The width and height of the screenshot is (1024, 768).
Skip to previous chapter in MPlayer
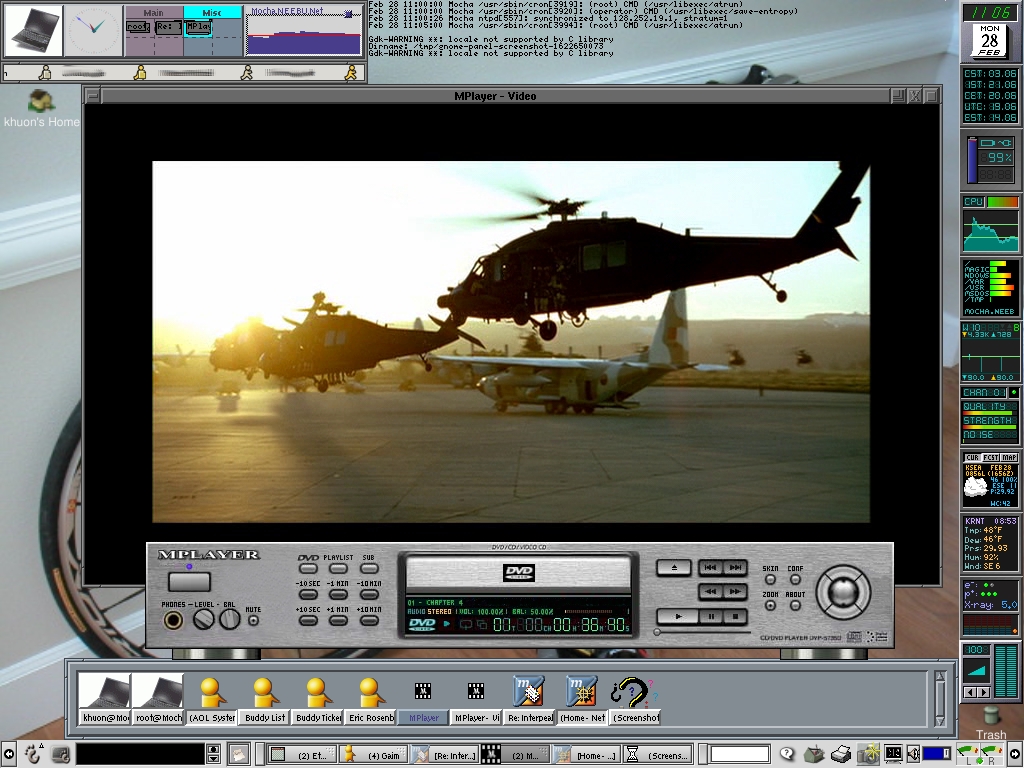click(711, 568)
